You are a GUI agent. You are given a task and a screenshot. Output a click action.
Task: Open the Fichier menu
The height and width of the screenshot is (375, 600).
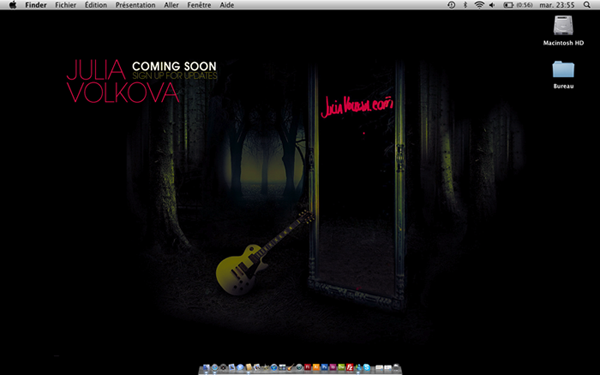click(65, 5)
